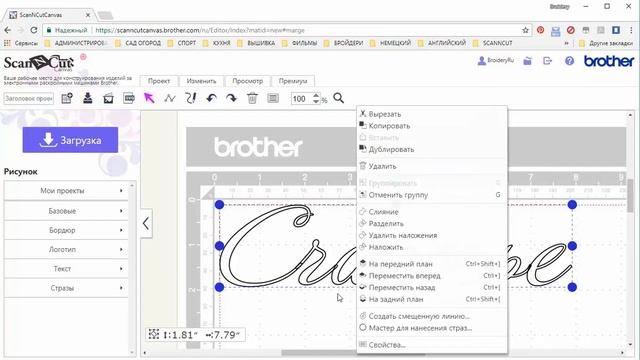Viewport: 640px width, 360px height.
Task: Click the layers panel icon in toolbar
Action: point(273,98)
